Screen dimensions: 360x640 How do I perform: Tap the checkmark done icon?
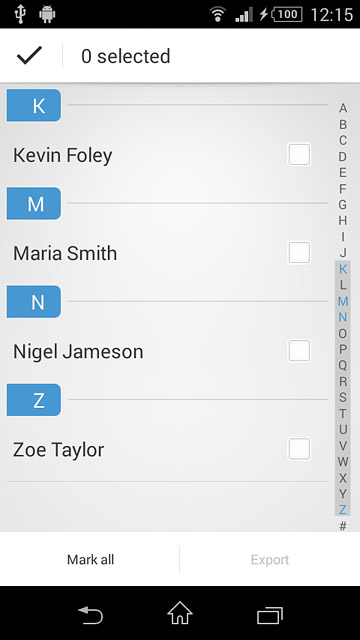tap(29, 55)
